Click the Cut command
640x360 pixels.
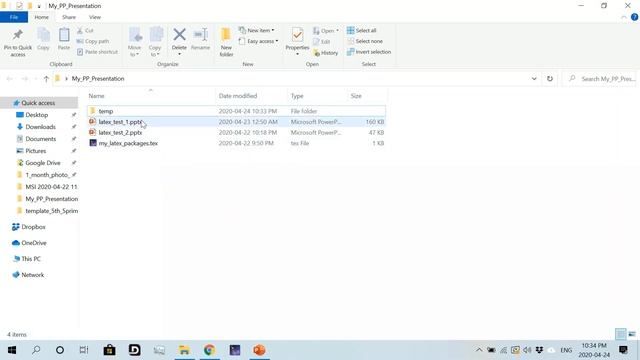(x=85, y=31)
